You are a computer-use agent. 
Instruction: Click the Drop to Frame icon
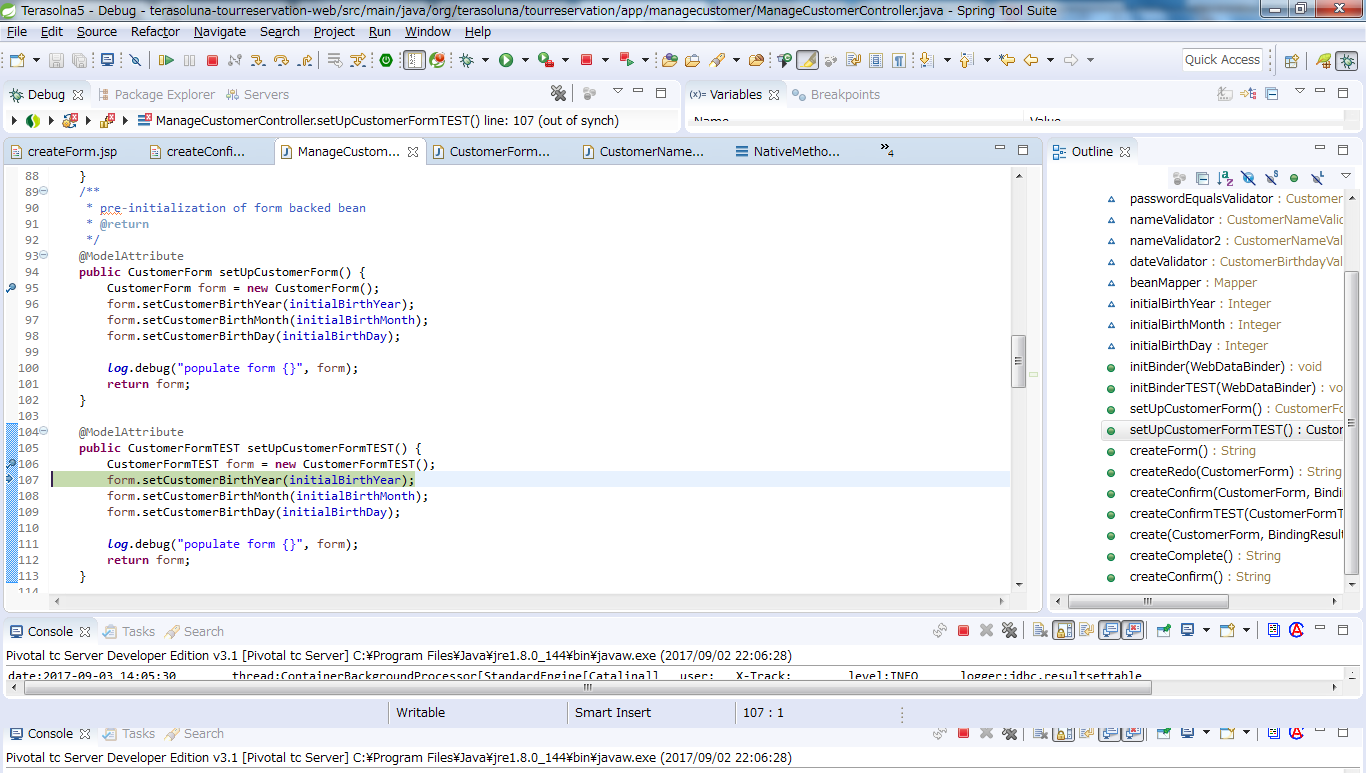[335, 60]
